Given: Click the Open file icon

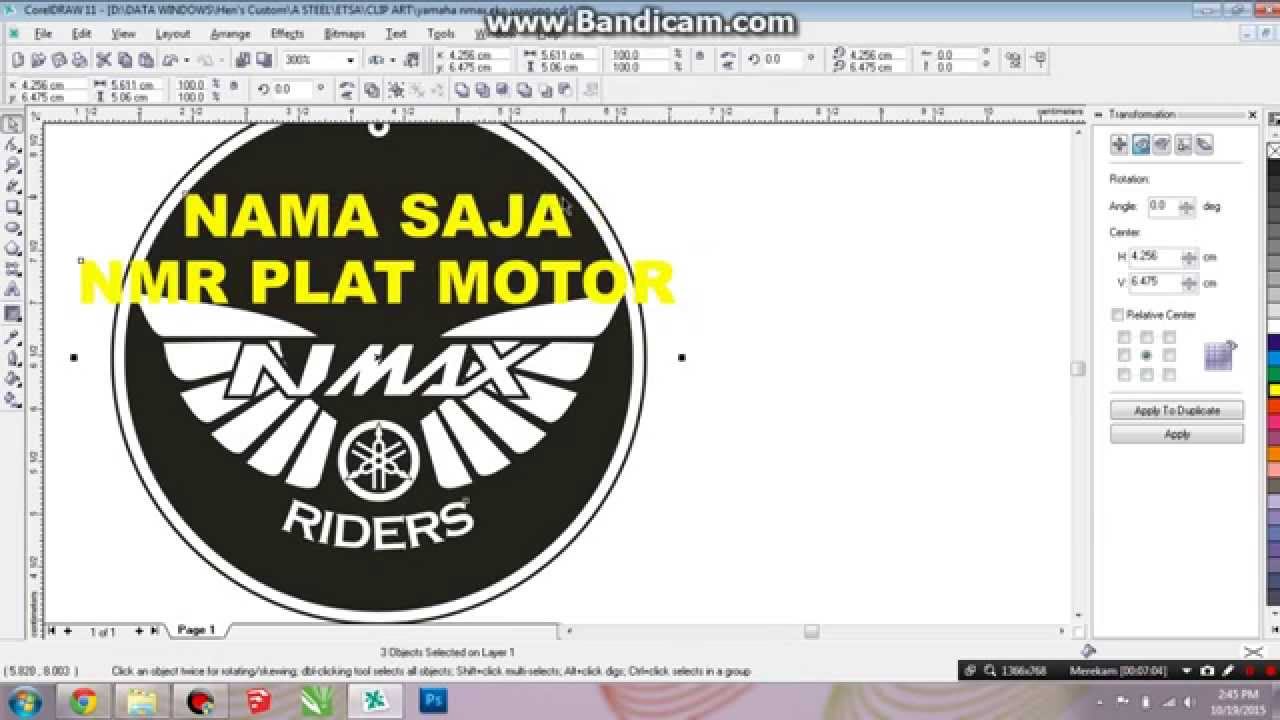Looking at the screenshot, I should coord(38,60).
